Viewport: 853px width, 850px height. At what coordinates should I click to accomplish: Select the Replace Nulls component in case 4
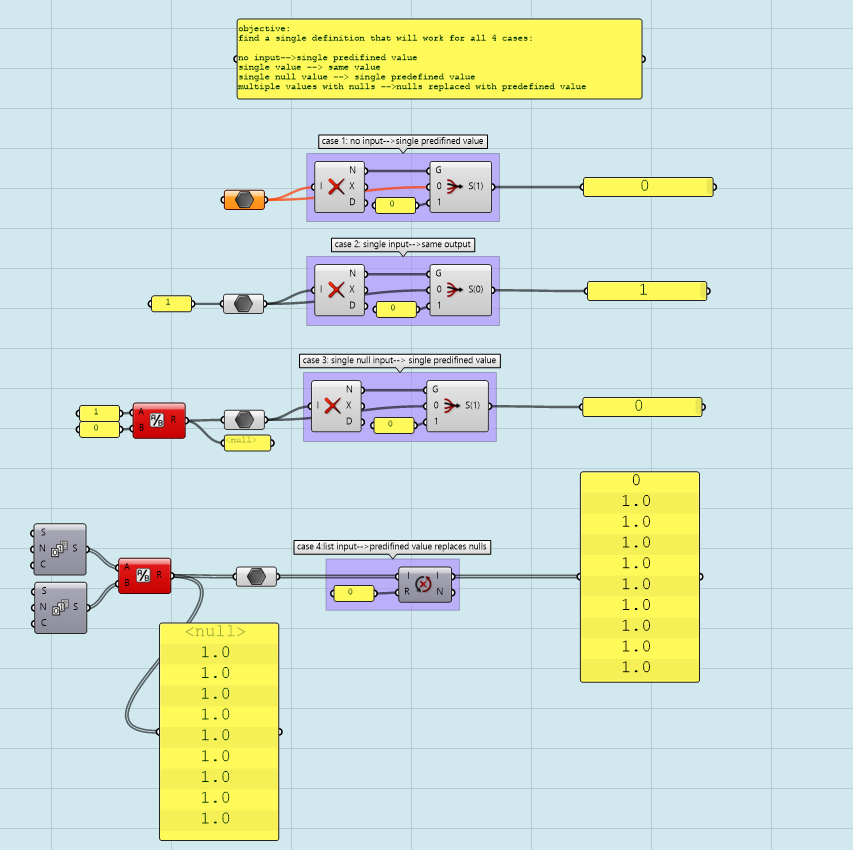pos(425,584)
